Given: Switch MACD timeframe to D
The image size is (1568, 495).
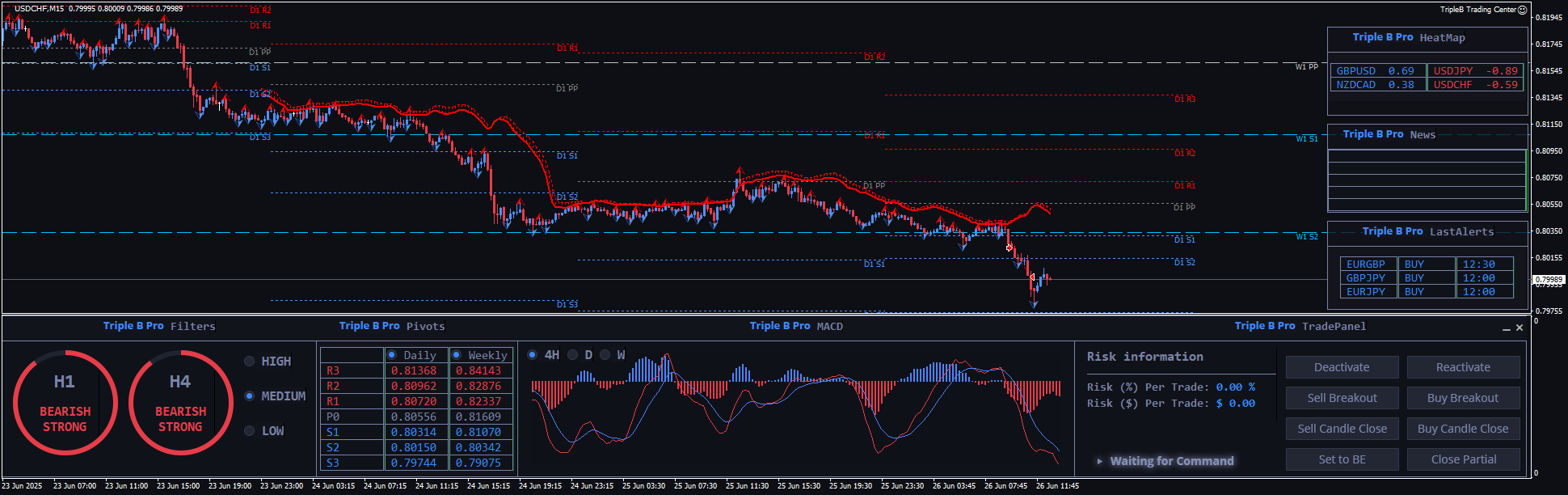Looking at the screenshot, I should point(573,355).
